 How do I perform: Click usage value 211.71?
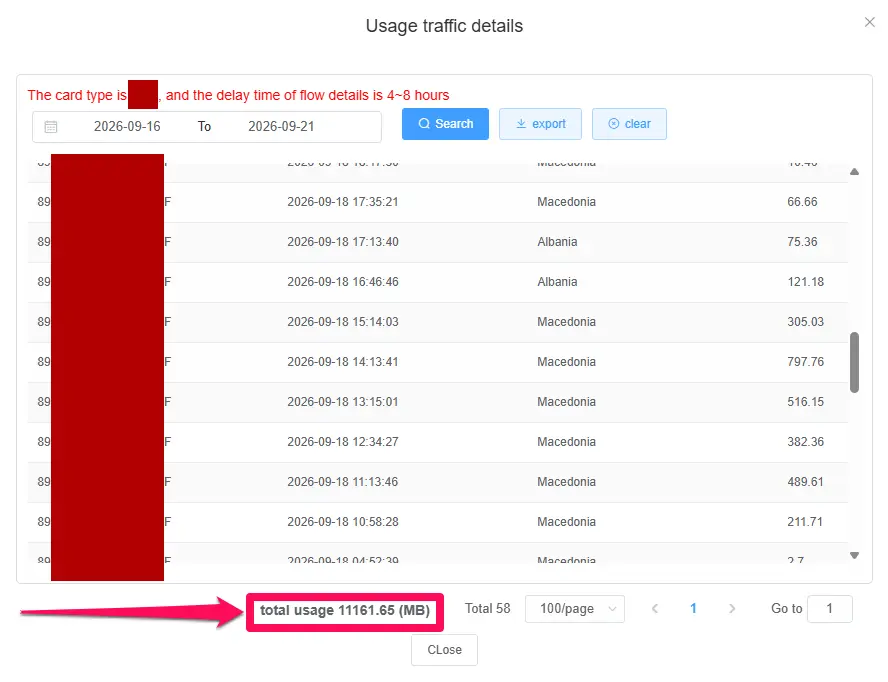tap(805, 522)
